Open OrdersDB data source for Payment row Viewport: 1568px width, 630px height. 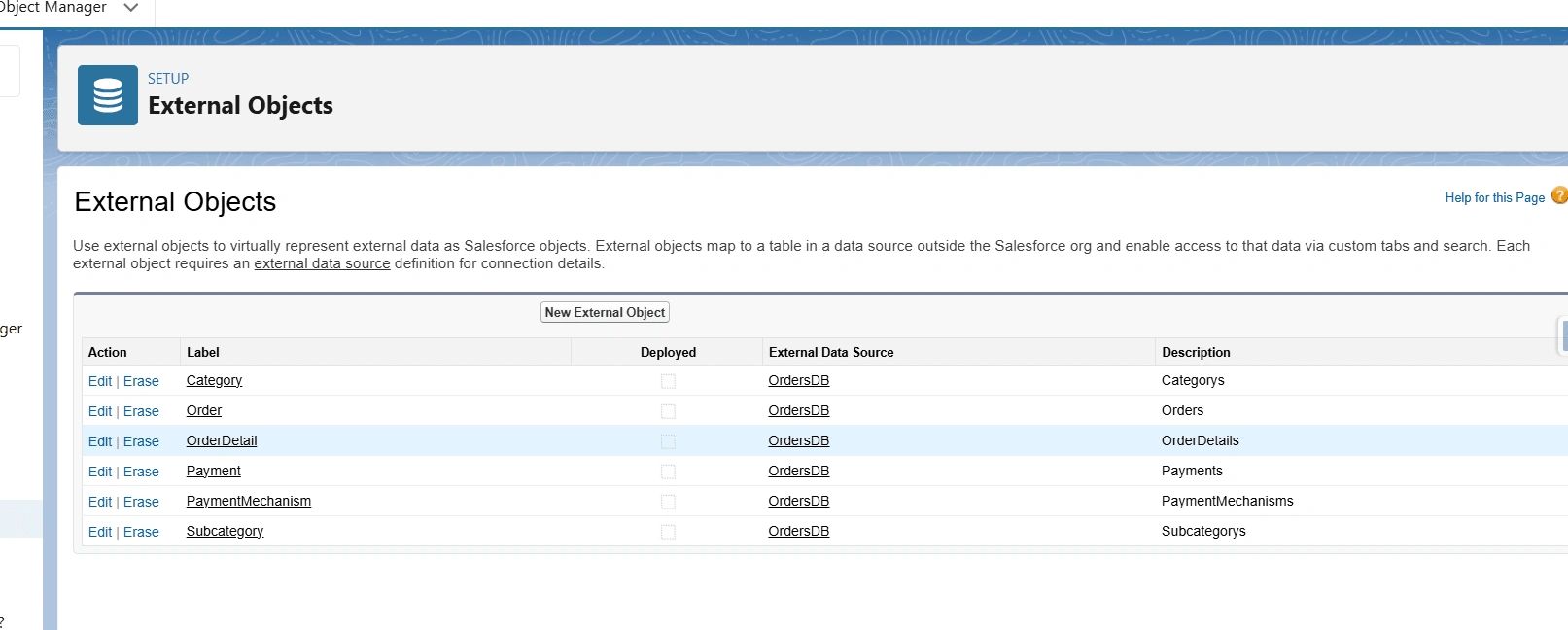pyautogui.click(x=798, y=471)
